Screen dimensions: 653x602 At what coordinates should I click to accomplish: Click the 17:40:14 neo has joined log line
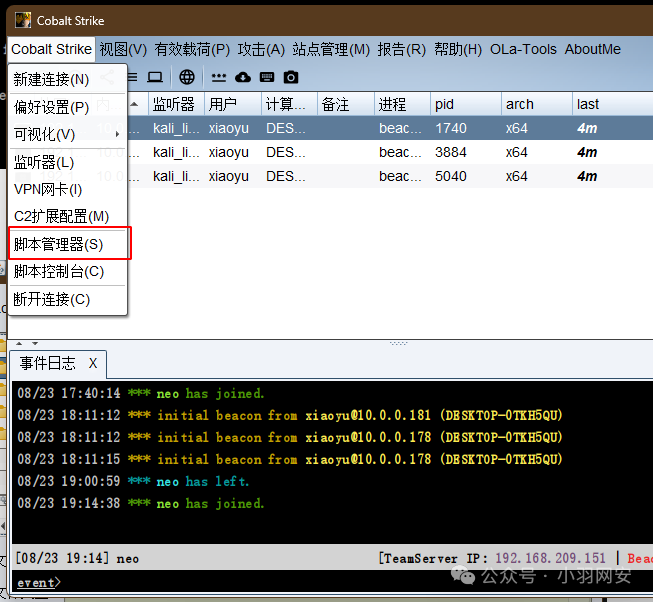[141, 393]
